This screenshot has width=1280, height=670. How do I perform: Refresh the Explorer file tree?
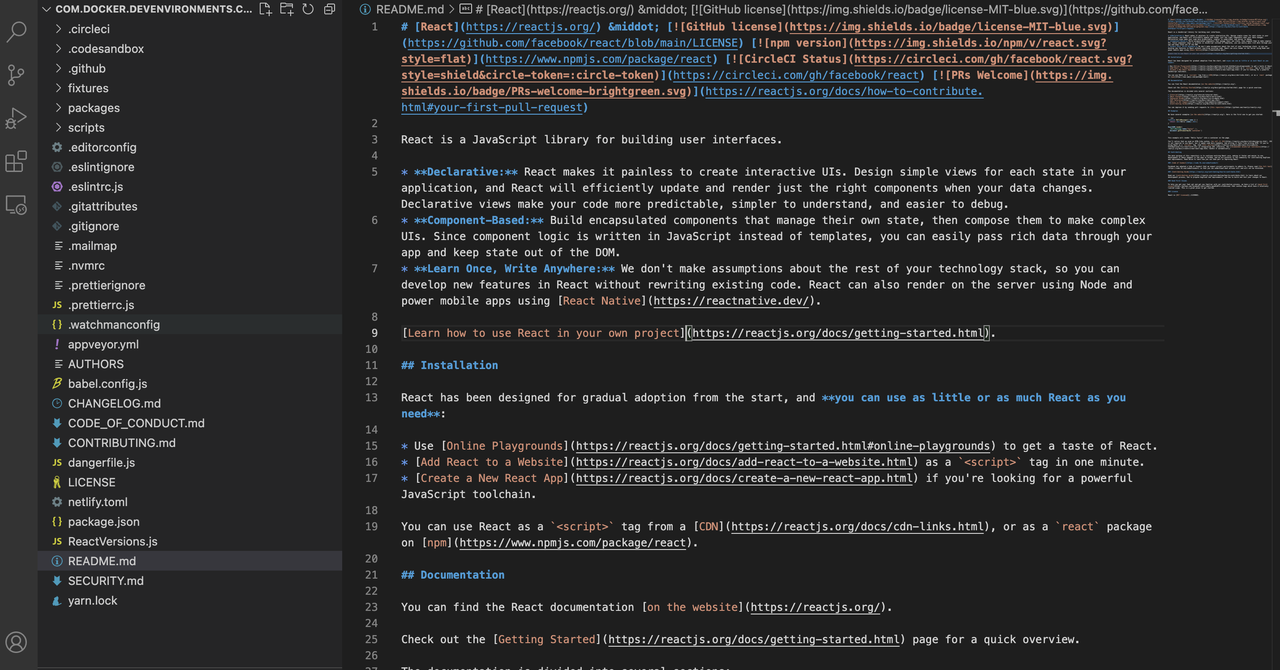(x=309, y=9)
